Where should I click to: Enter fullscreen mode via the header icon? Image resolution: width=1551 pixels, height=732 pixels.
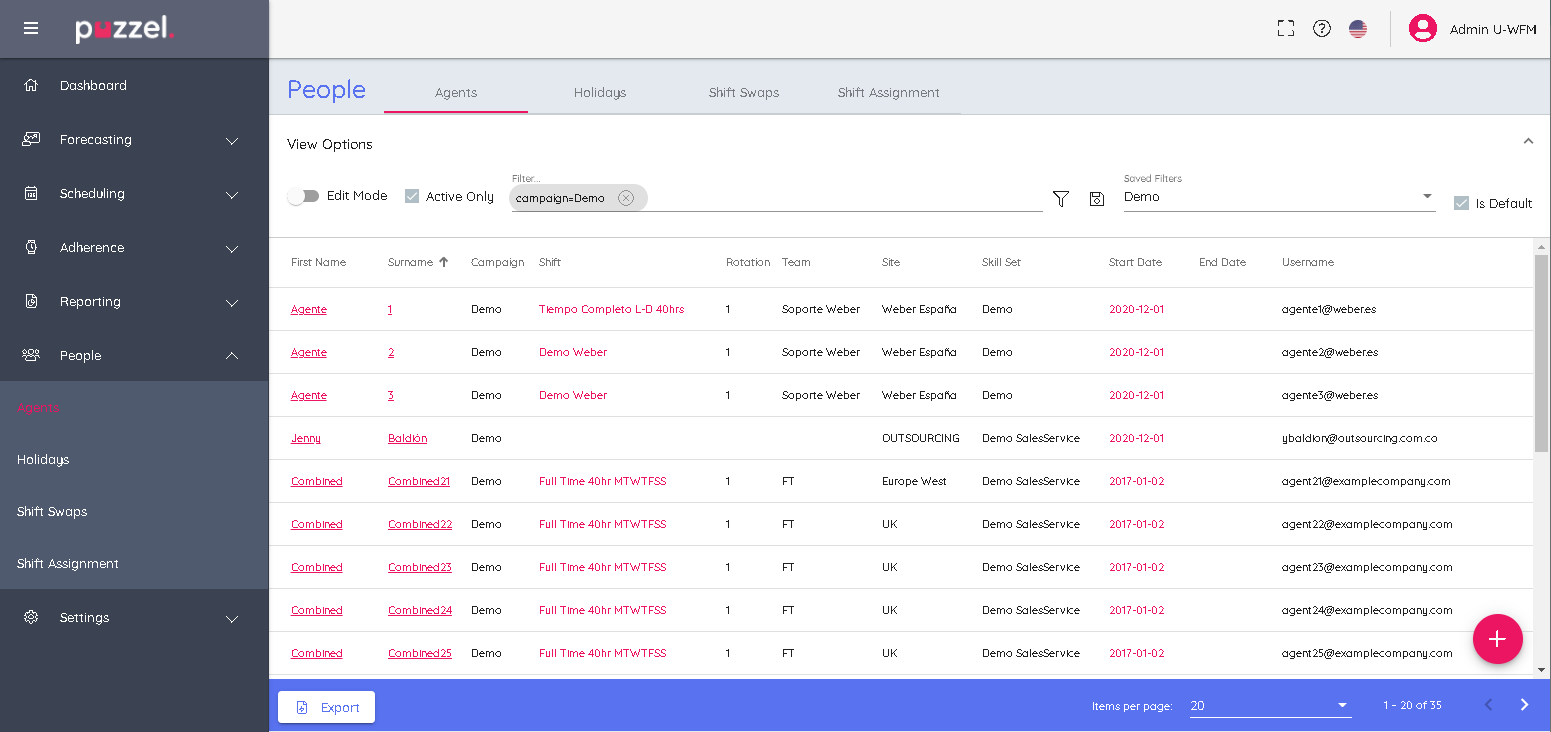[1286, 29]
